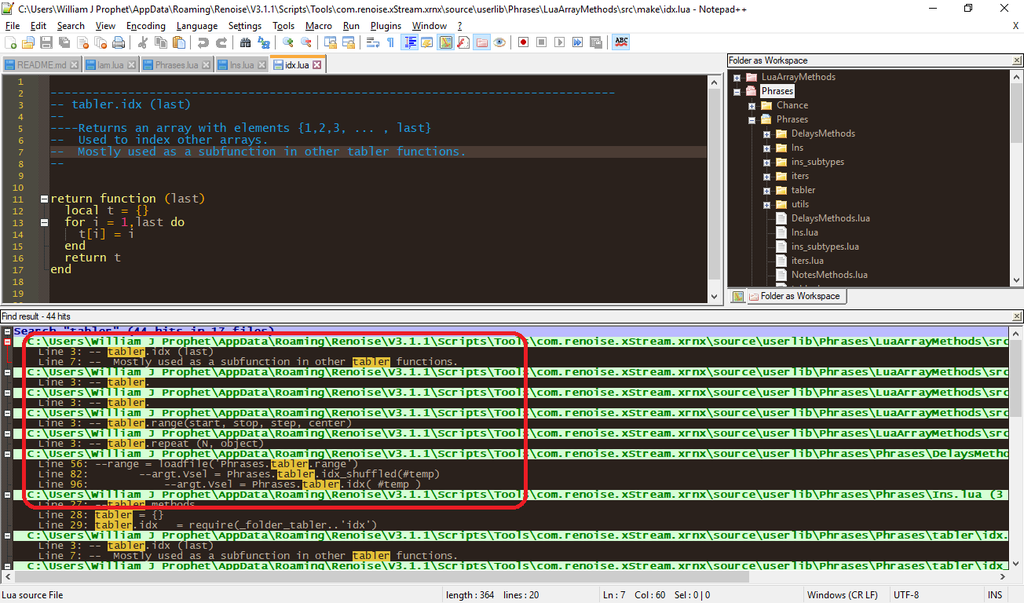Redo the edit with the Redo arrow

pyautogui.click(x=221, y=42)
